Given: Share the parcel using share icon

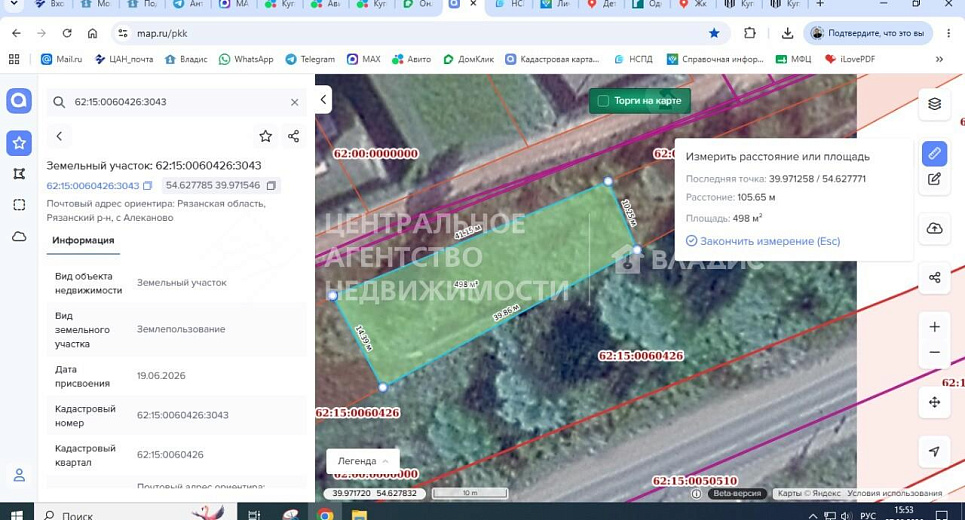Looking at the screenshot, I should (x=294, y=136).
